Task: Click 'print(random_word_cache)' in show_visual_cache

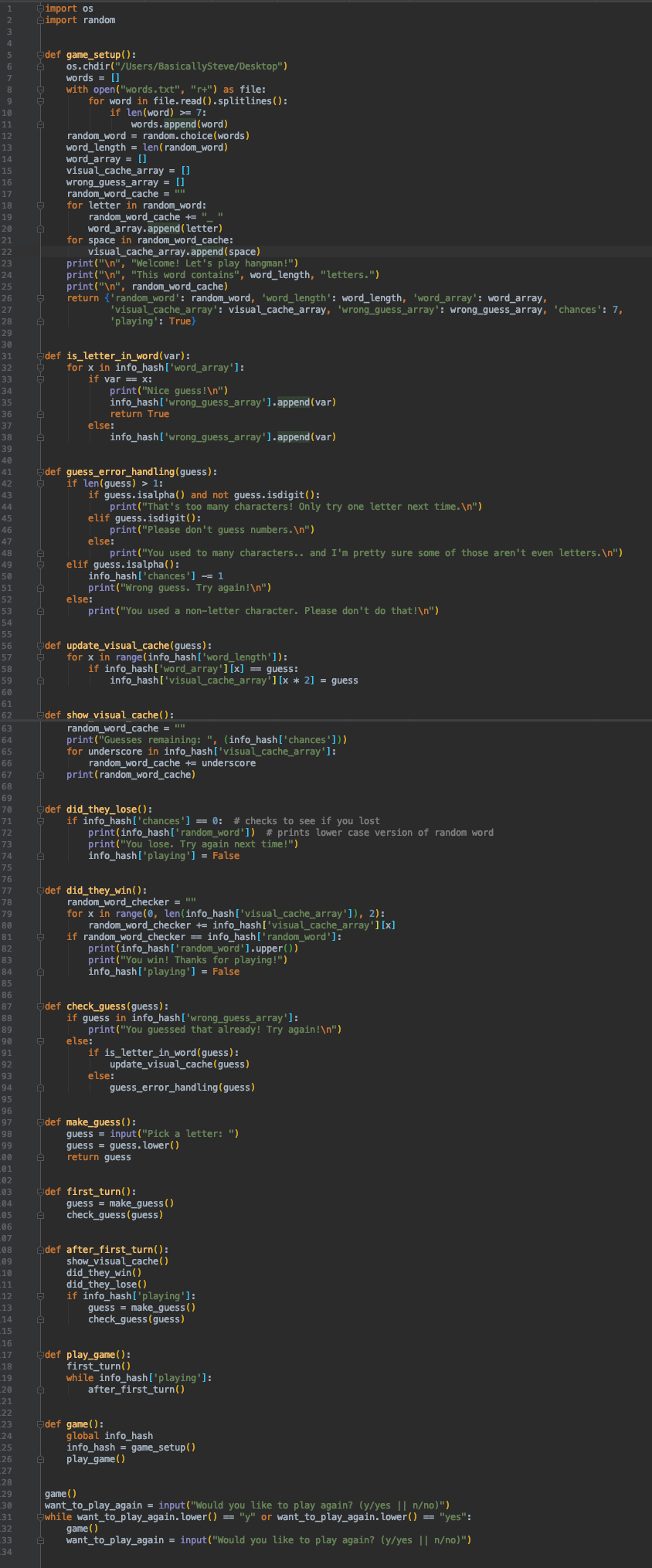Action: tap(131, 775)
